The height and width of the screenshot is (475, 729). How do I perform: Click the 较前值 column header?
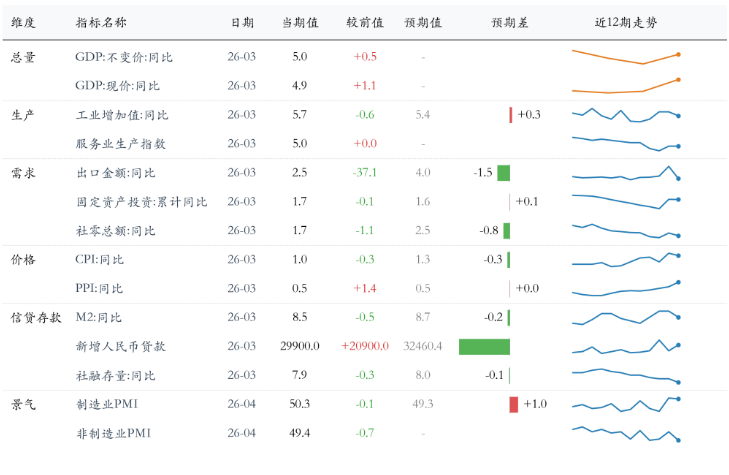(365, 22)
